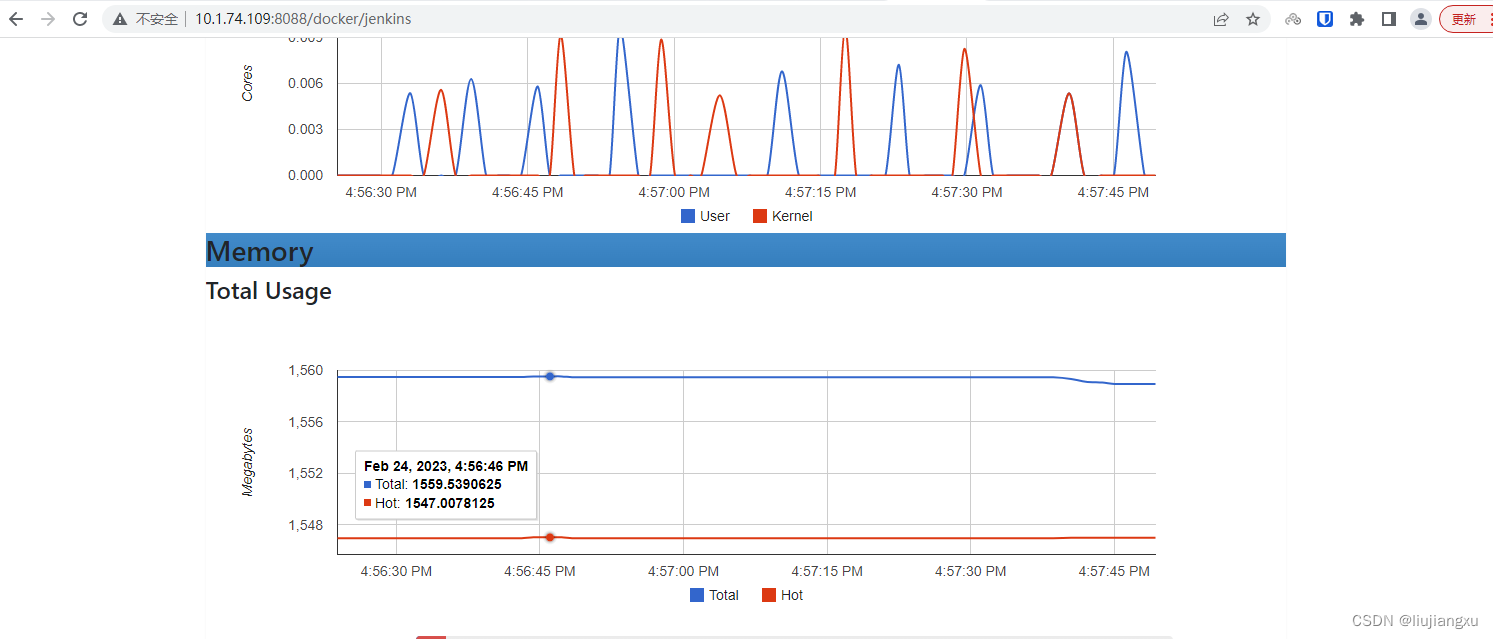The image size is (1493, 639).
Task: Click the blue User legend swatch
Action: 688,216
